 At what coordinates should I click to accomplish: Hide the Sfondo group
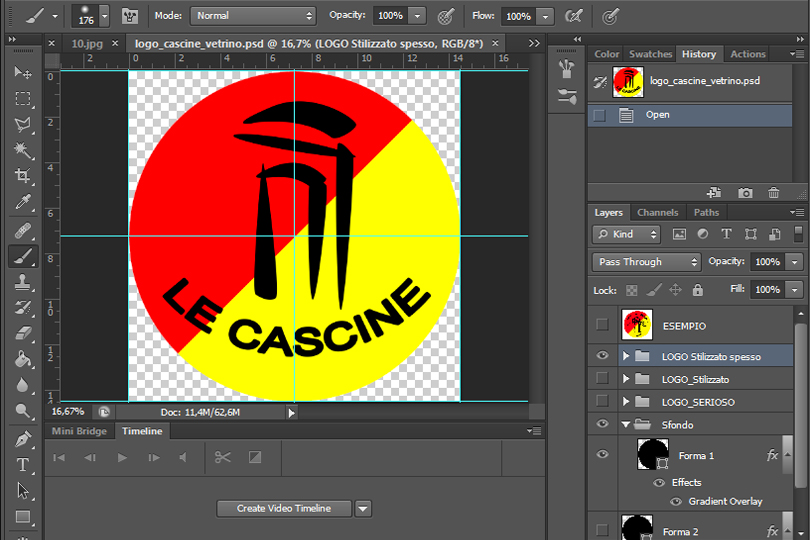602,424
